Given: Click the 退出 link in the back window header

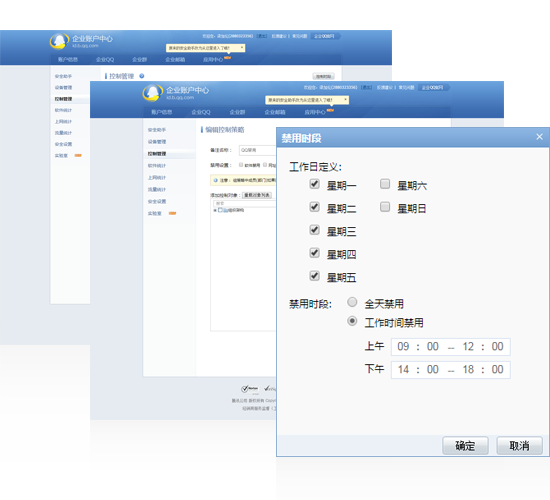Looking at the screenshot, I should (262, 36).
